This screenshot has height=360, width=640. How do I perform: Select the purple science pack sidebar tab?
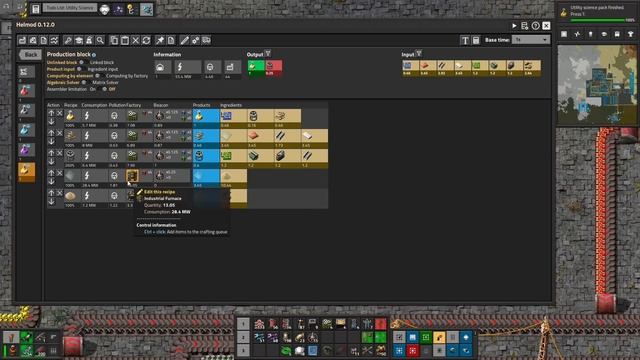point(26,151)
